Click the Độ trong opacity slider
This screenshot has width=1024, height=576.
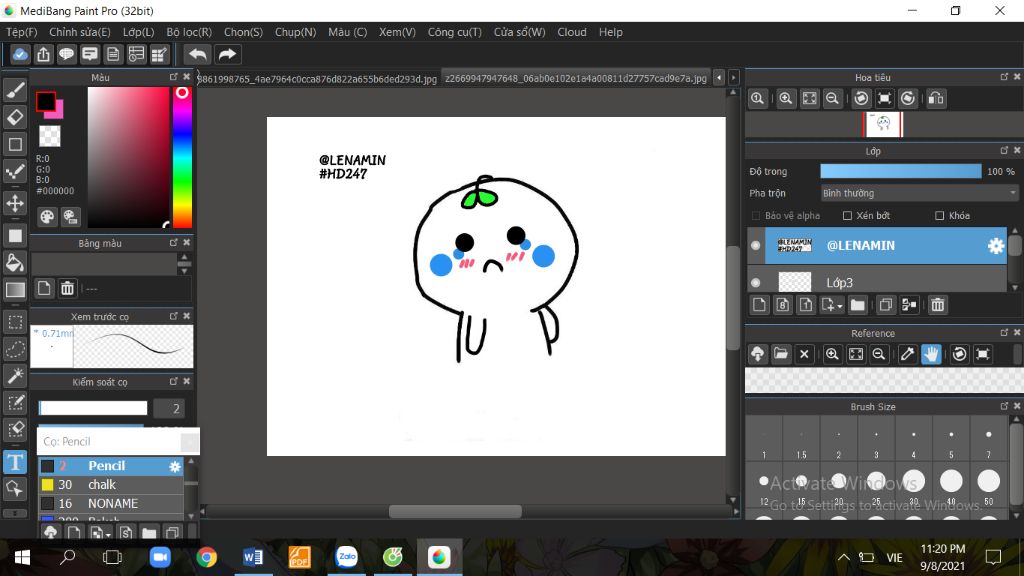click(900, 172)
